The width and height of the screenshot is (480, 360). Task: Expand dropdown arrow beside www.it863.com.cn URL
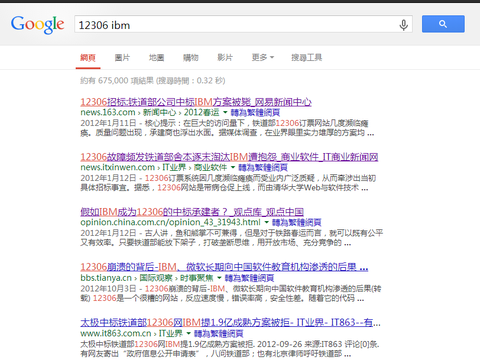[189, 333]
